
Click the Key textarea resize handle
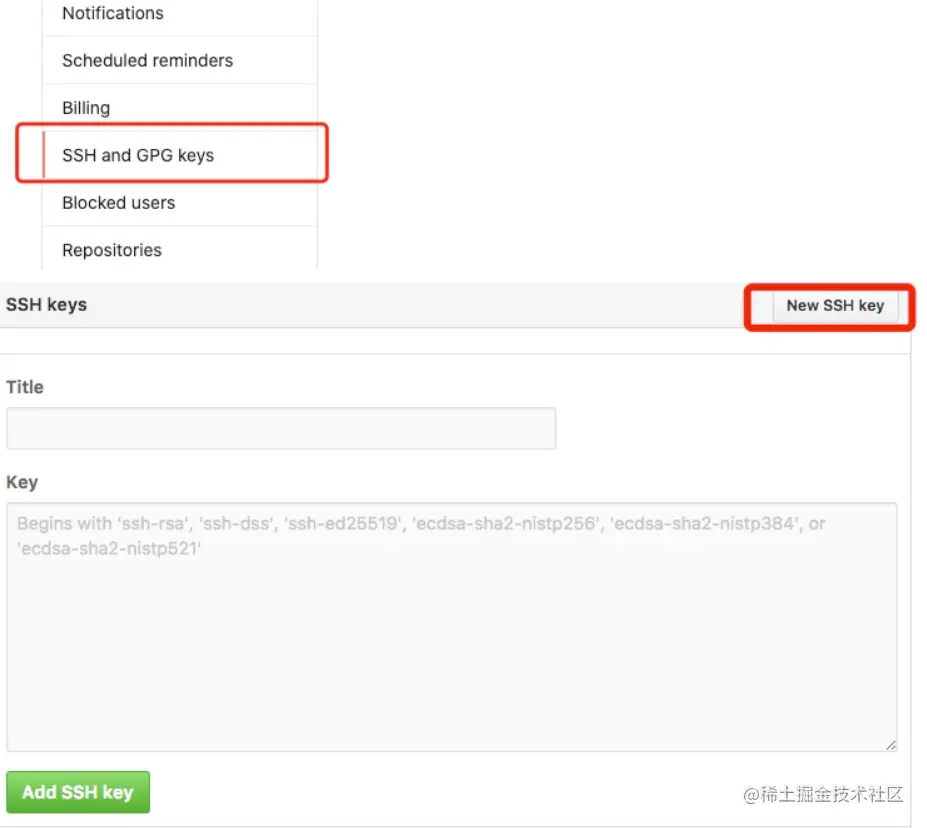click(891, 745)
